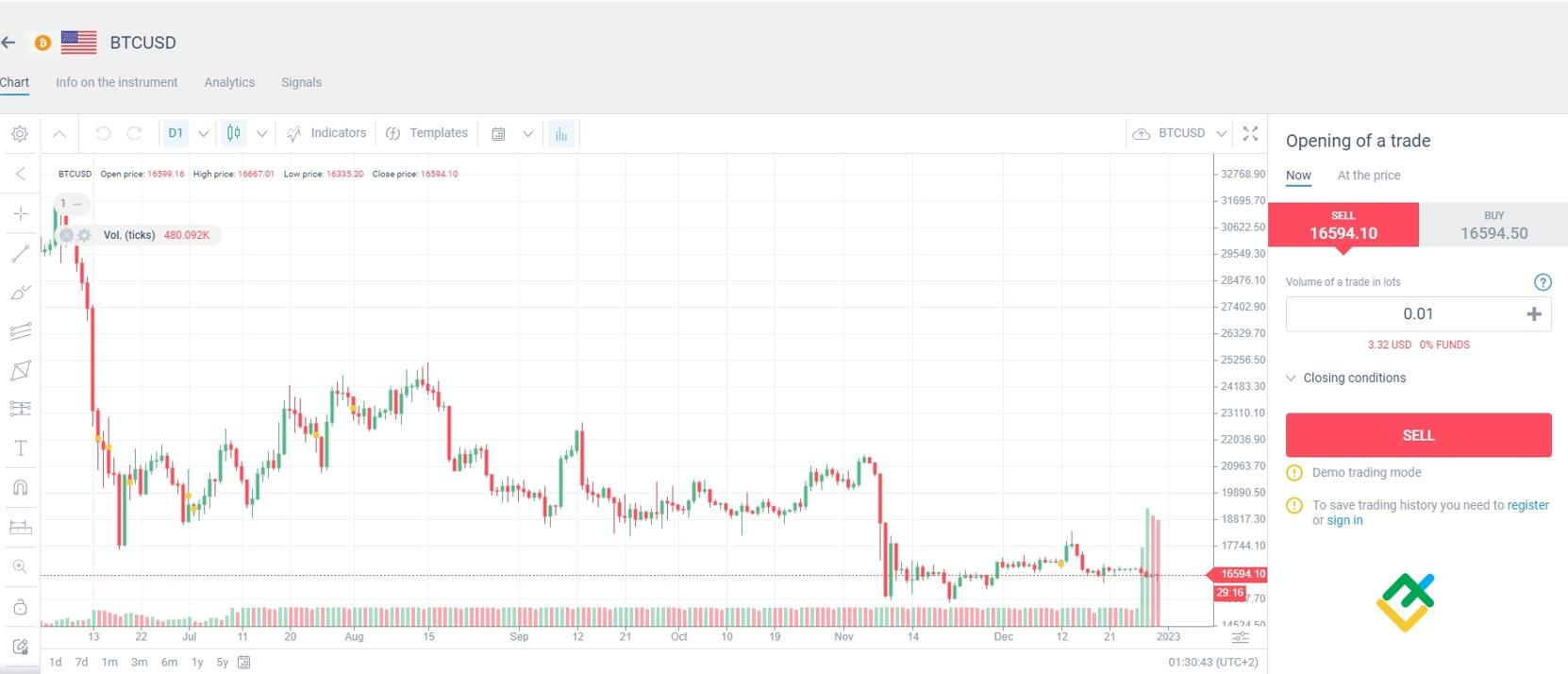Open the D1 timeframe dropdown arrow
Viewport: 1568px width, 674px height.
click(203, 134)
